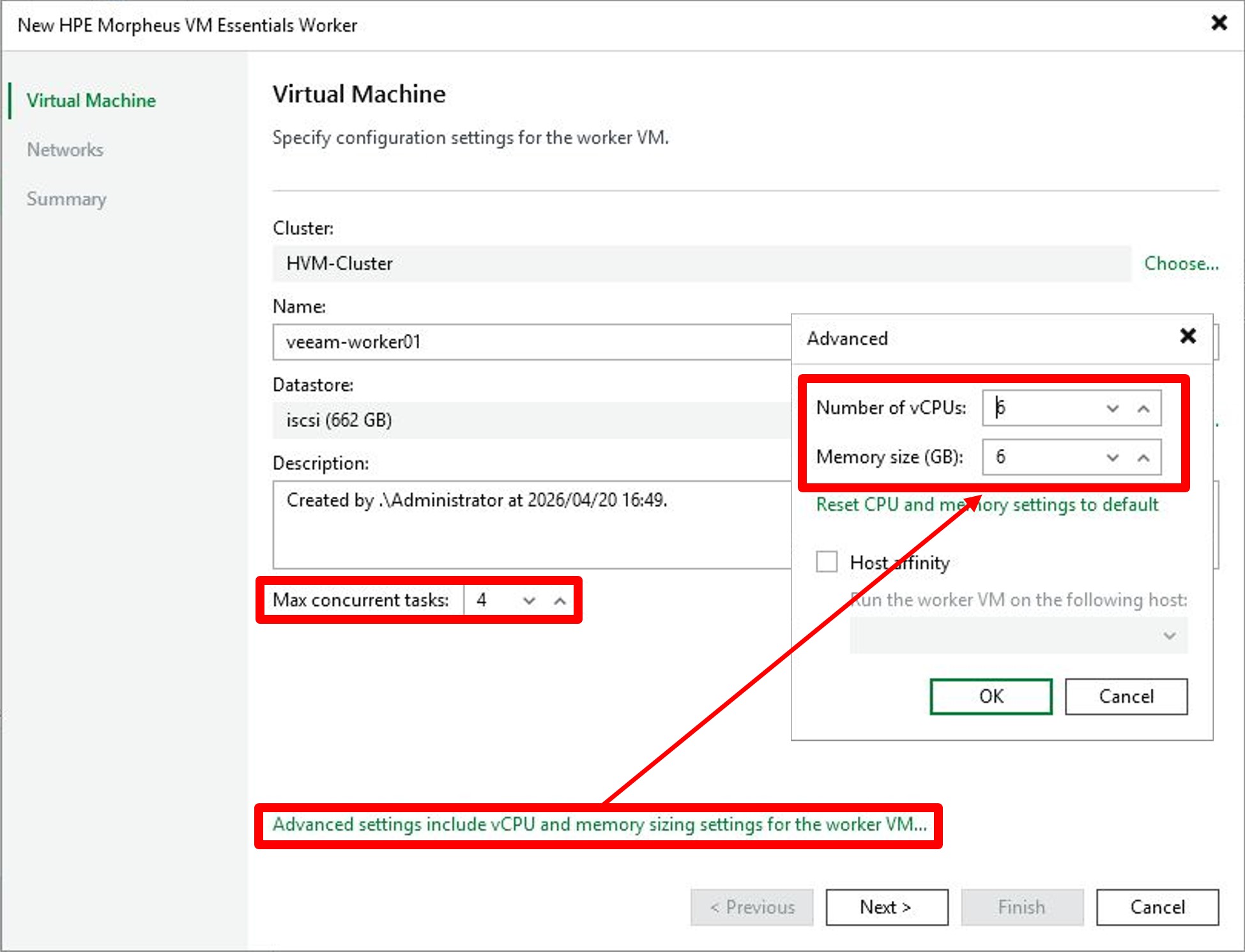Confirm Advanced dialog with OK
The width and height of the screenshot is (1245, 952).
coord(991,696)
